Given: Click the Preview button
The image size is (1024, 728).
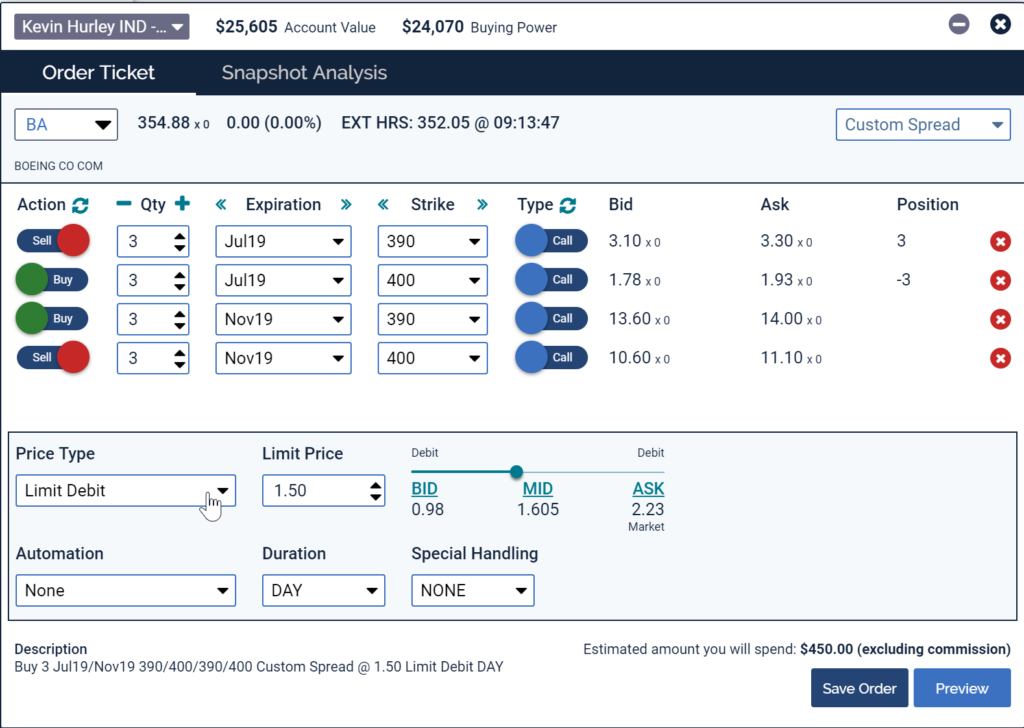Looking at the screenshot, I should (x=962, y=688).
